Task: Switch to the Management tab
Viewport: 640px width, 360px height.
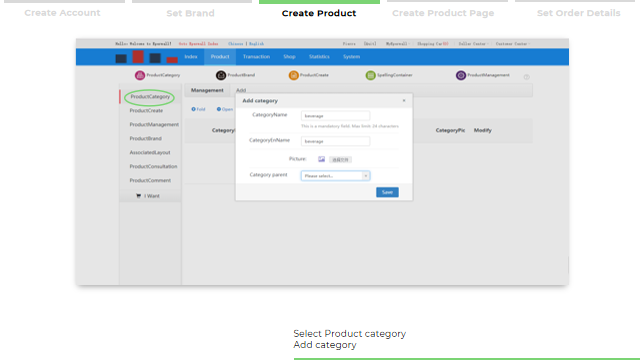Action: click(x=207, y=90)
